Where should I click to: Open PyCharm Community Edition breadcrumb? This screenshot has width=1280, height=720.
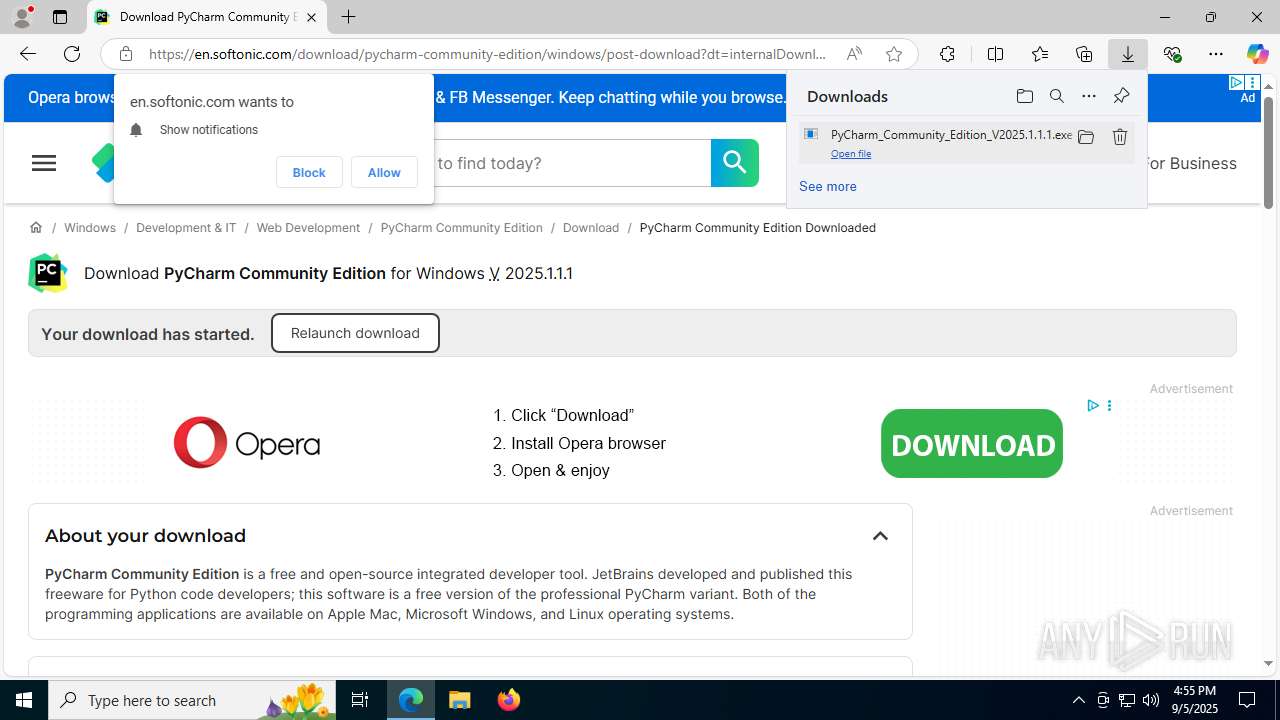461,228
